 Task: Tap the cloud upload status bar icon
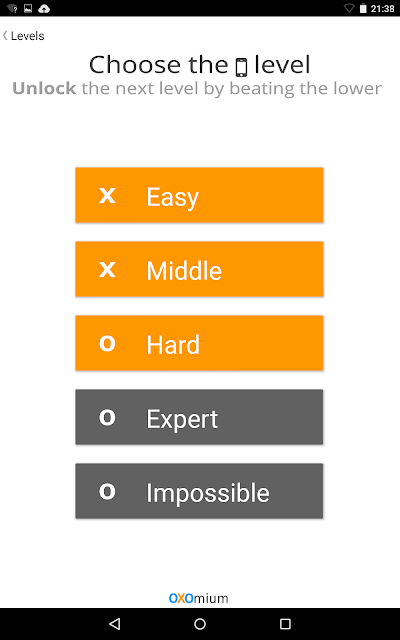coord(44,9)
